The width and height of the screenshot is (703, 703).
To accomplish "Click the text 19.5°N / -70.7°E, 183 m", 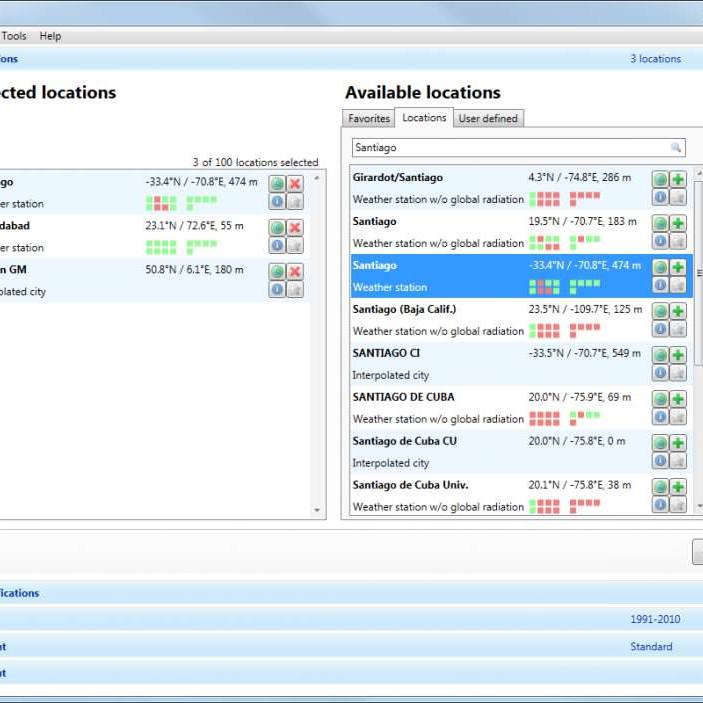I will 582,221.
